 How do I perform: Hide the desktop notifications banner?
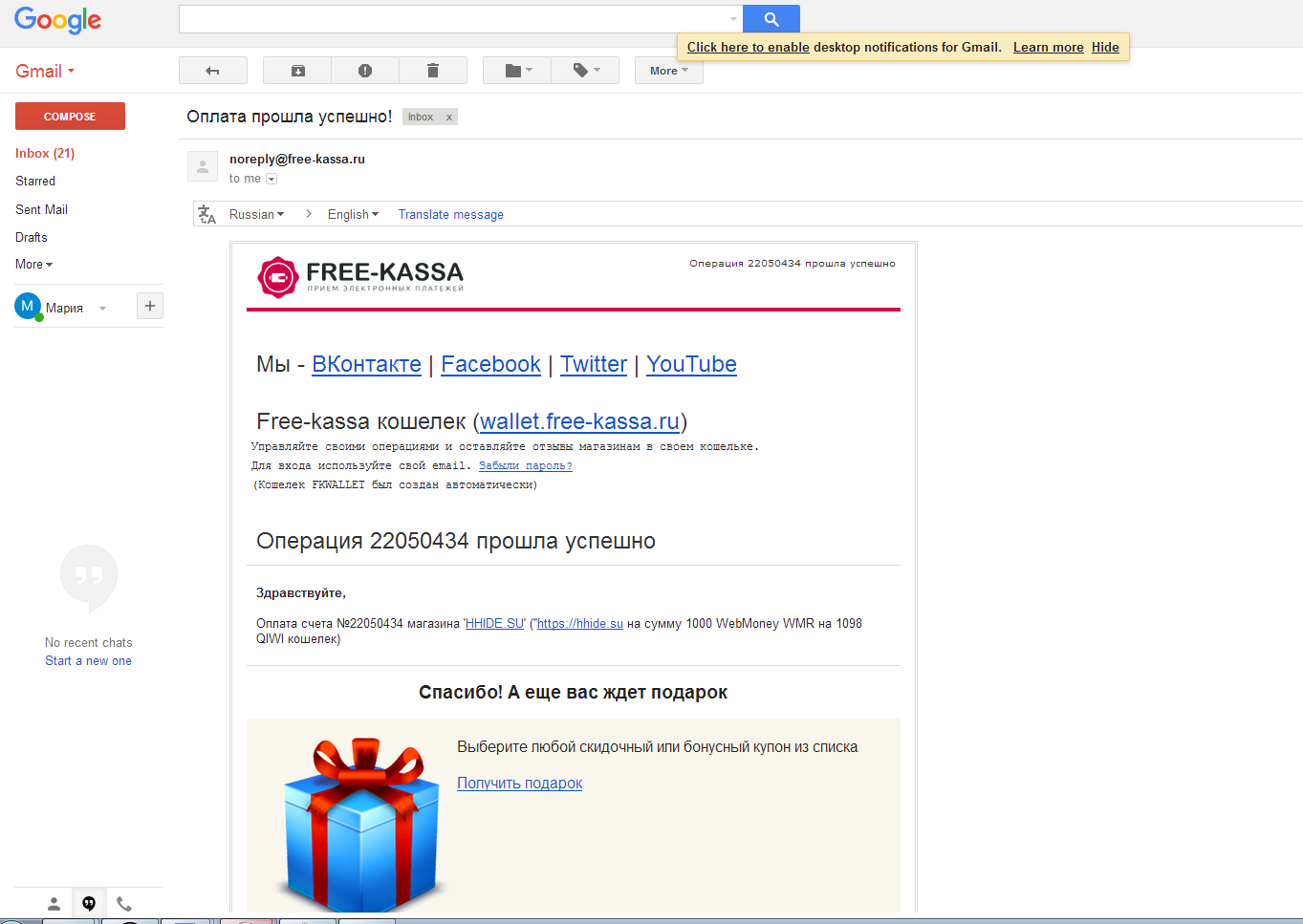pyautogui.click(x=1105, y=47)
